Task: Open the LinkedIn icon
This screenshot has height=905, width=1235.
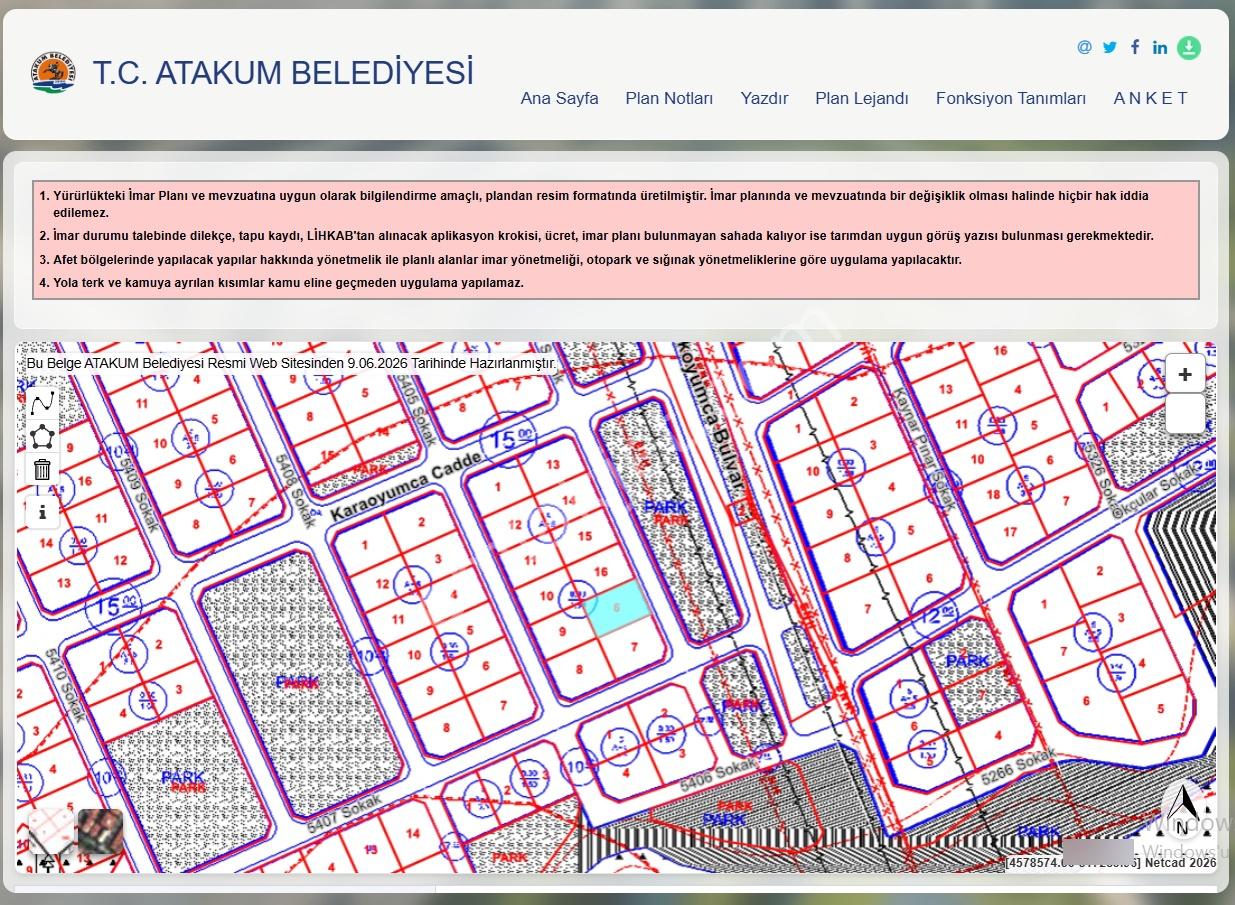Action: [1160, 47]
